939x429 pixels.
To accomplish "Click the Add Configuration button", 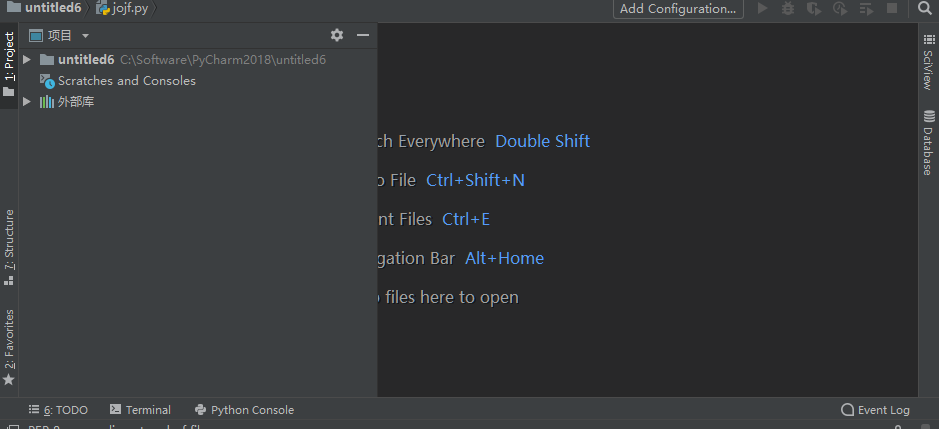I will pos(678,9).
